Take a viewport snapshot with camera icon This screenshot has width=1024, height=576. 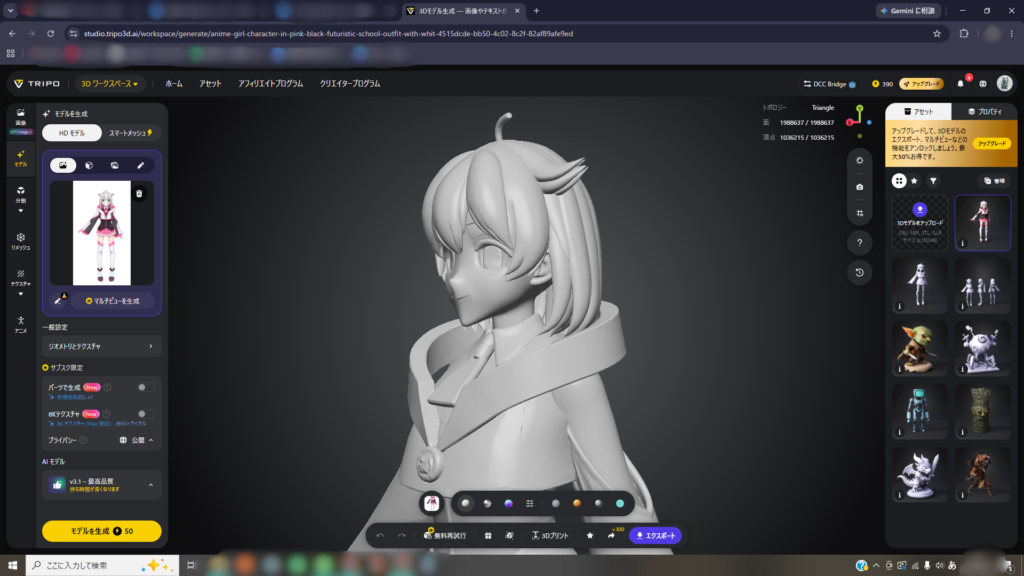(x=859, y=187)
